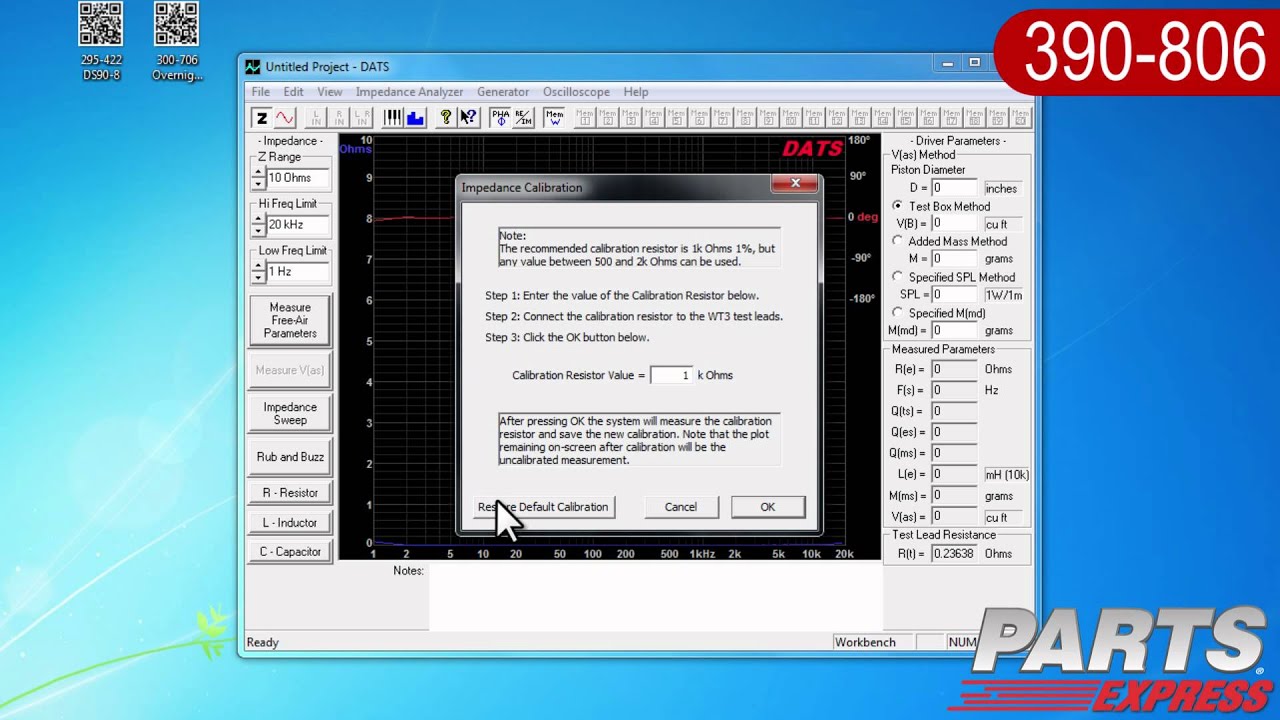The image size is (1280, 720).
Task: Select the Mem 1 memory slot icon
Action: 585,118
